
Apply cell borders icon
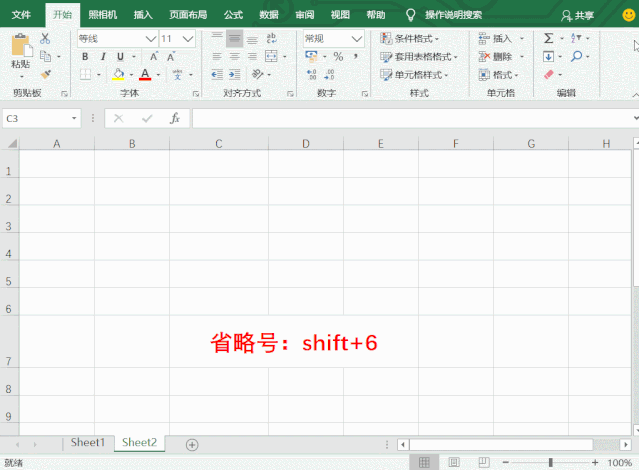[x=85, y=75]
